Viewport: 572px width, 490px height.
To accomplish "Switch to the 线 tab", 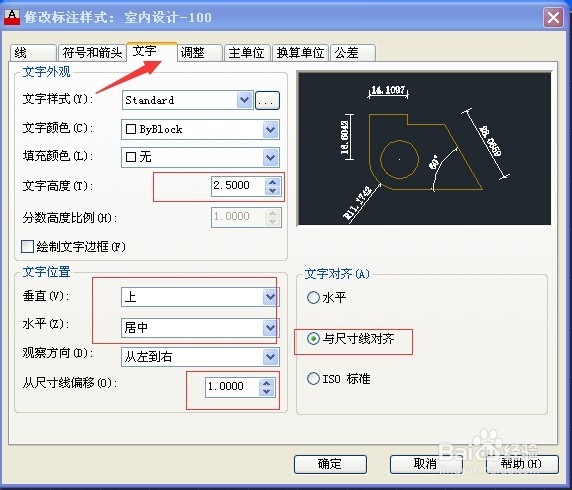I will (x=33, y=53).
